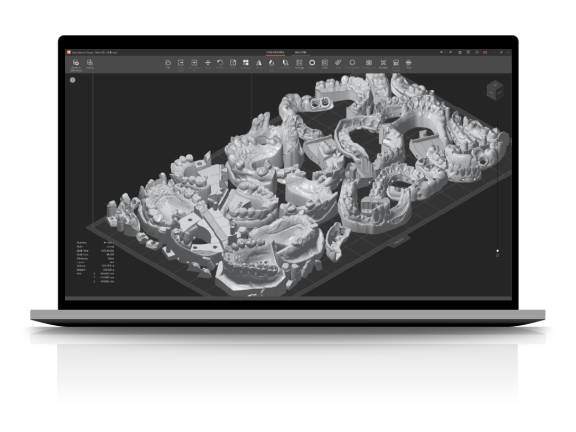
Task: Click the round button in viewport's top-left corner
Action: click(x=73, y=80)
